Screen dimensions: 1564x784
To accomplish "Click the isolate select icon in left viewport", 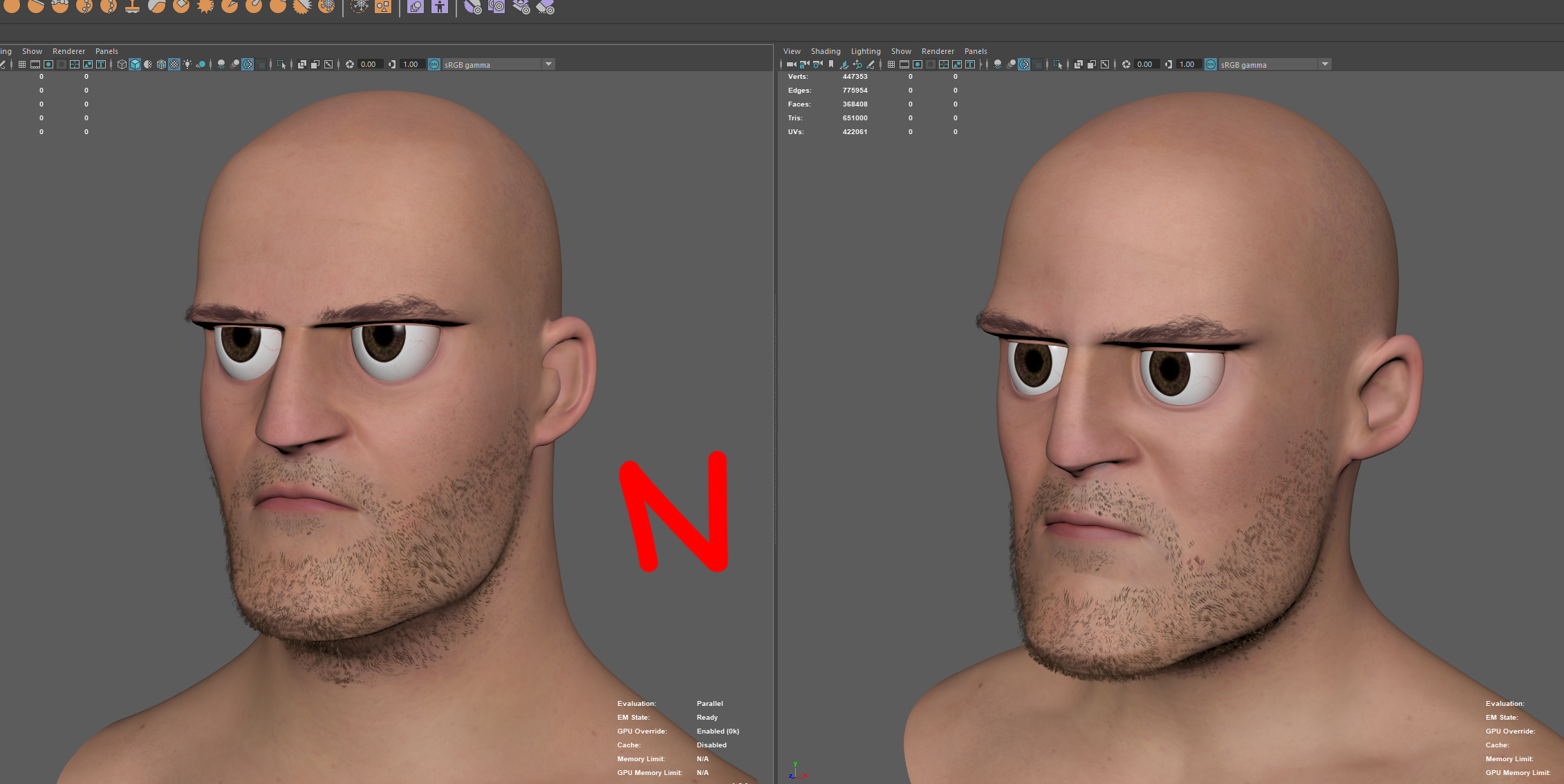I will pyautogui.click(x=281, y=64).
